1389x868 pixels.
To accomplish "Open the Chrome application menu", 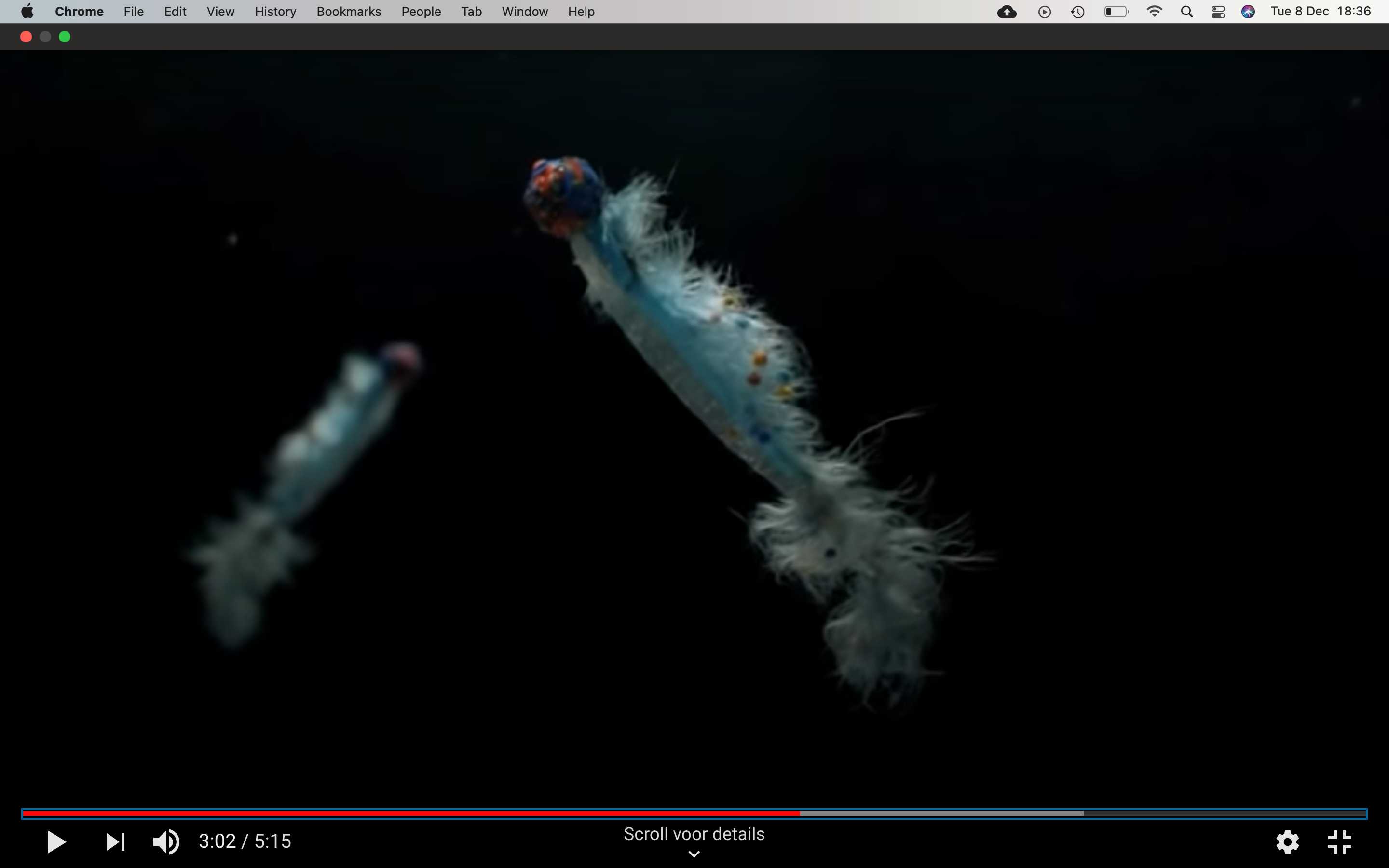I will pos(79,12).
